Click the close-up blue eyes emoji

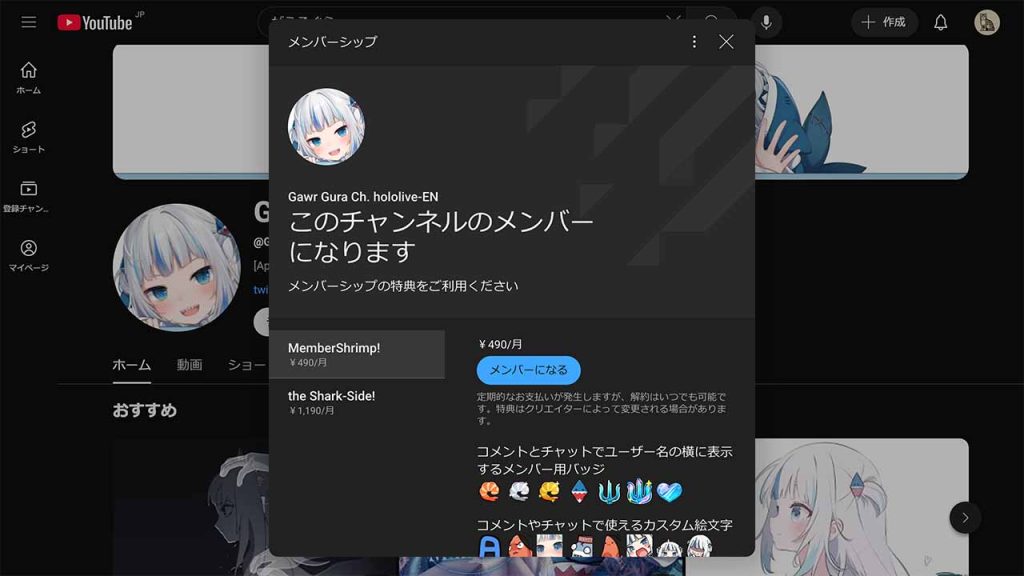[549, 546]
